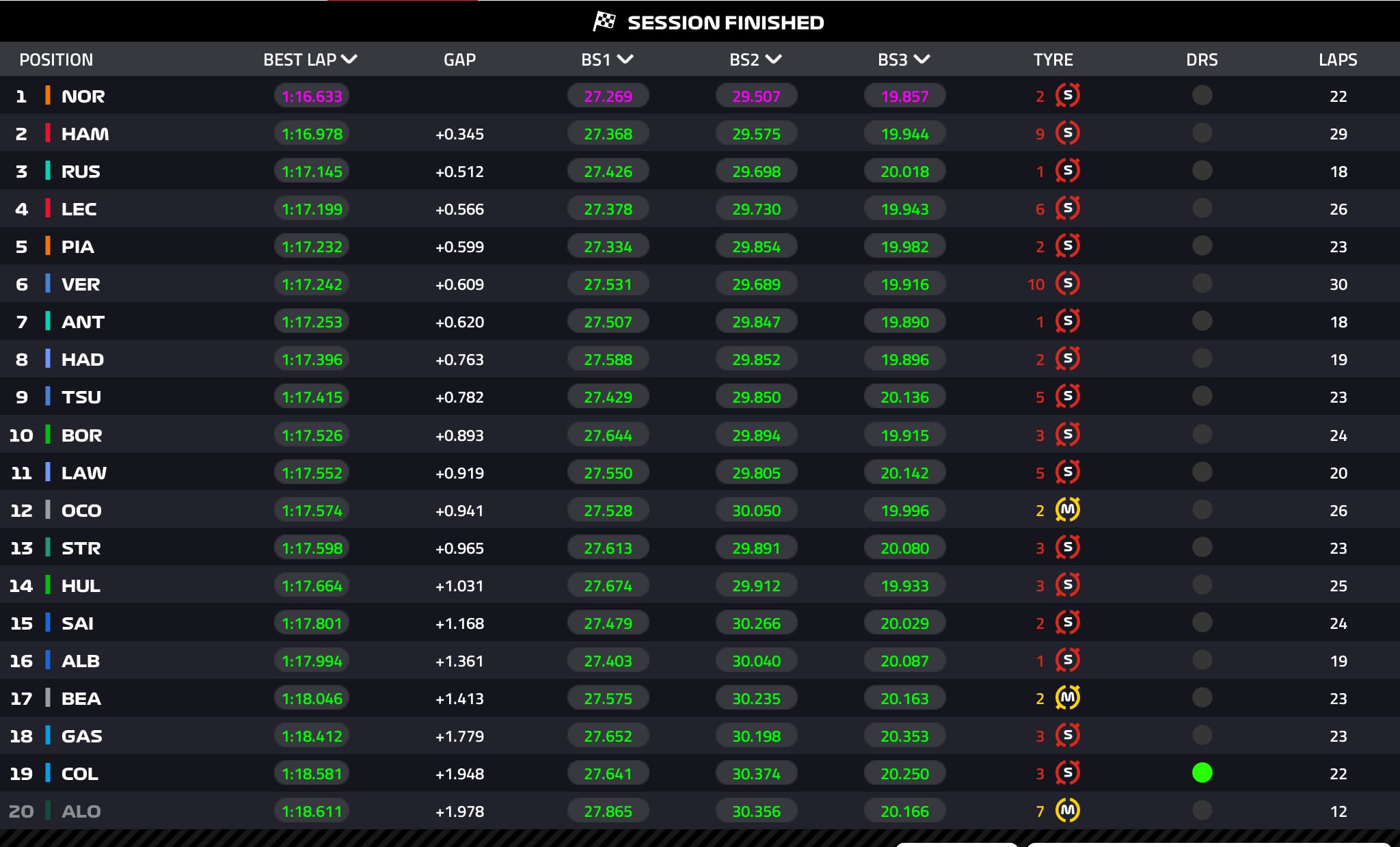
Task: Click the POSITION column header
Action: tap(56, 59)
